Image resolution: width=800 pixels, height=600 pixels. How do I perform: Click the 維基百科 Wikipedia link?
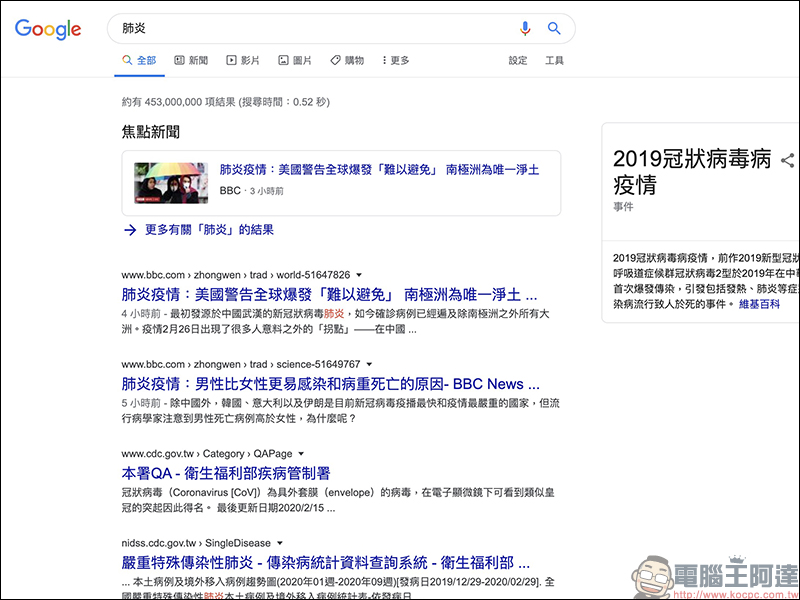pos(759,303)
